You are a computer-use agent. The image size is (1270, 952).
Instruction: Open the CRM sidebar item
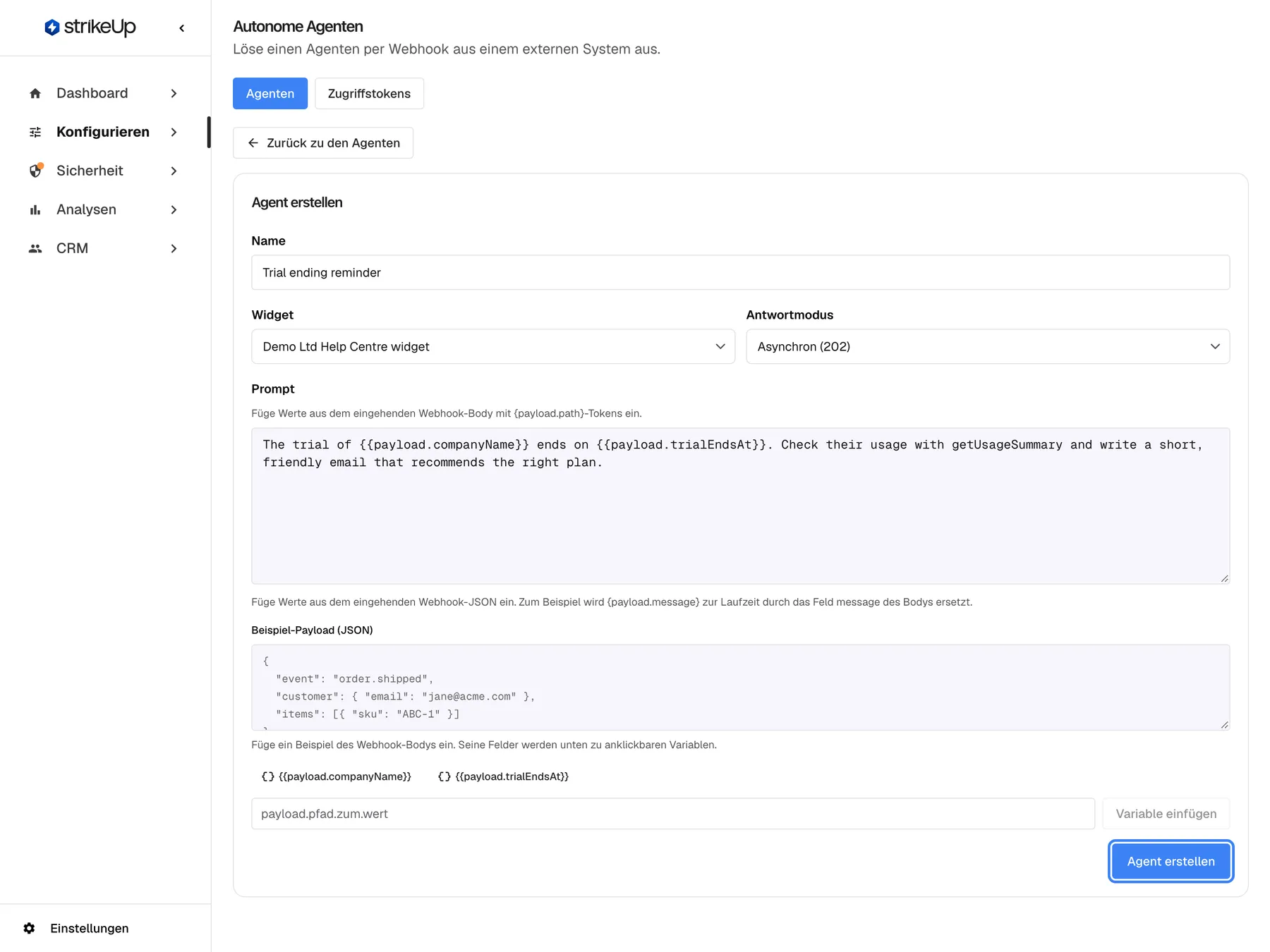104,248
